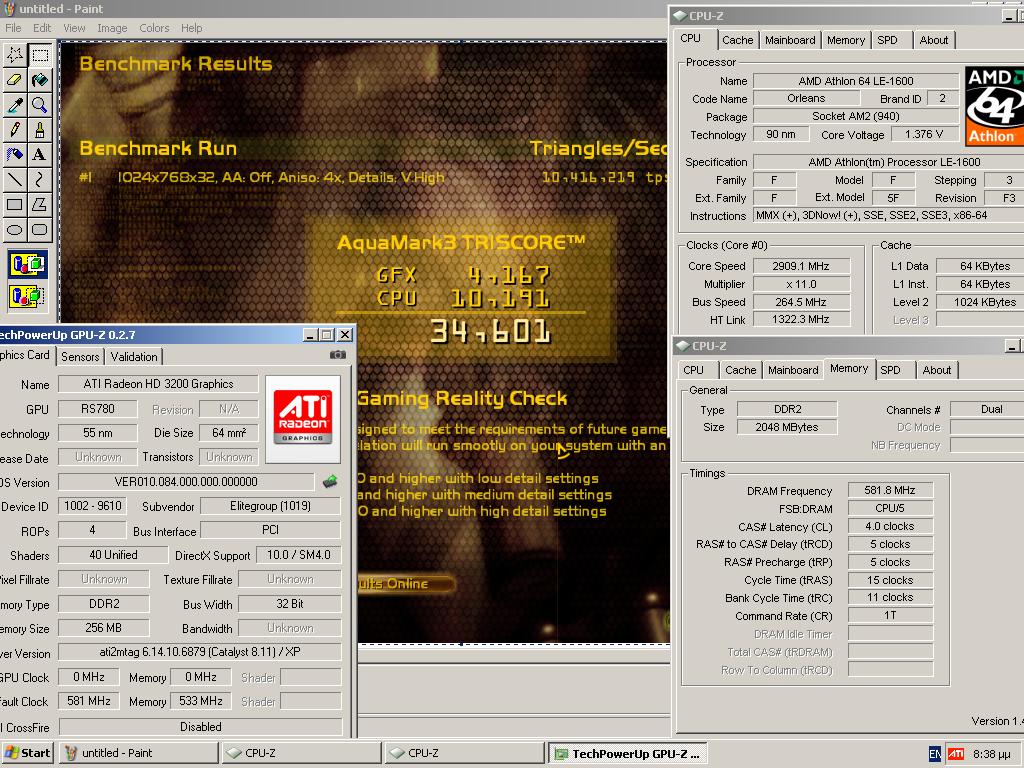Viewport: 1024px width, 768px height.
Task: Click the 34,601 AquaMark3 total score
Action: (x=490, y=332)
